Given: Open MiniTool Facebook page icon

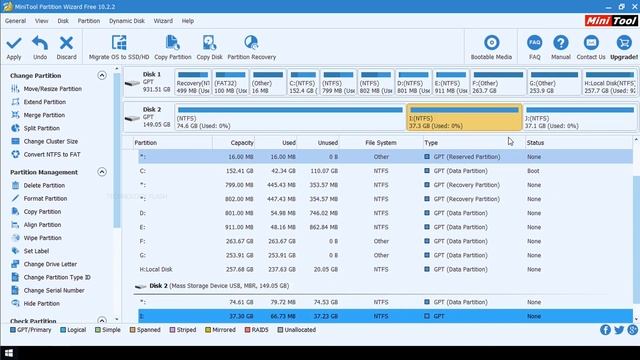Looking at the screenshot, I should pyautogui.click(x=605, y=330).
